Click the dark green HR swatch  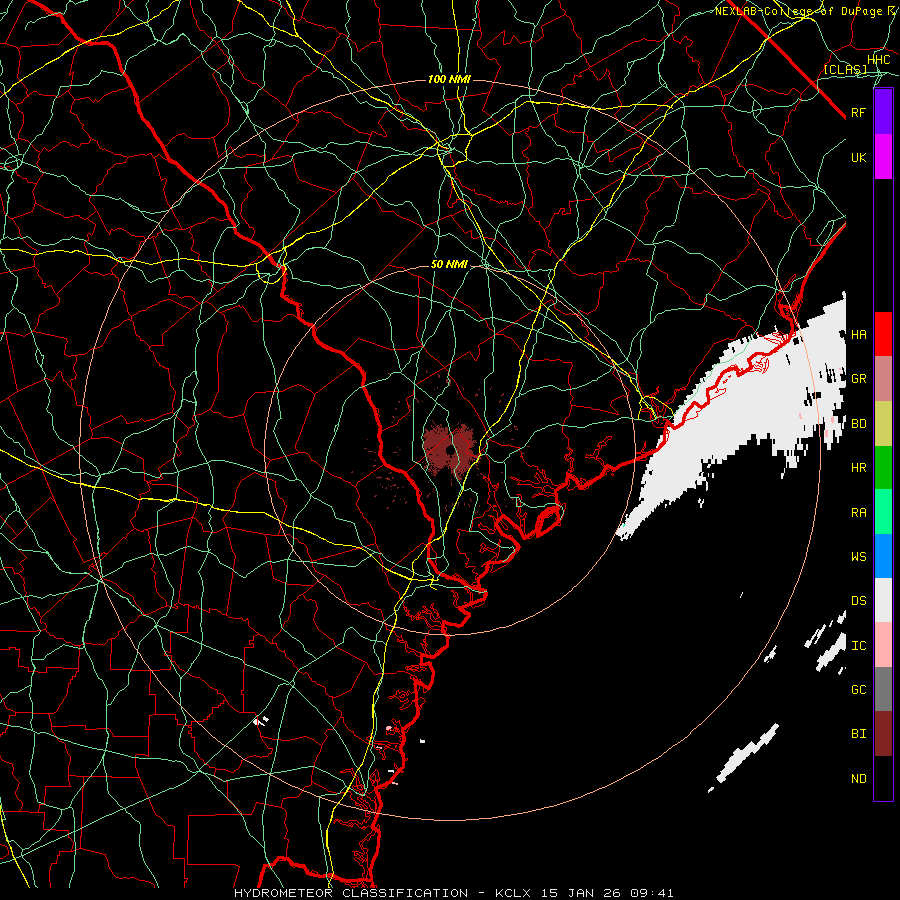(883, 468)
